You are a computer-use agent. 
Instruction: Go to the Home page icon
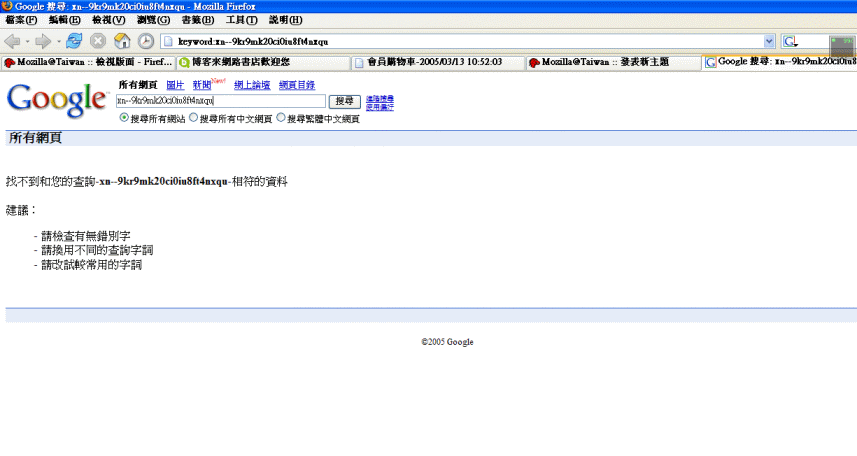[122, 41]
